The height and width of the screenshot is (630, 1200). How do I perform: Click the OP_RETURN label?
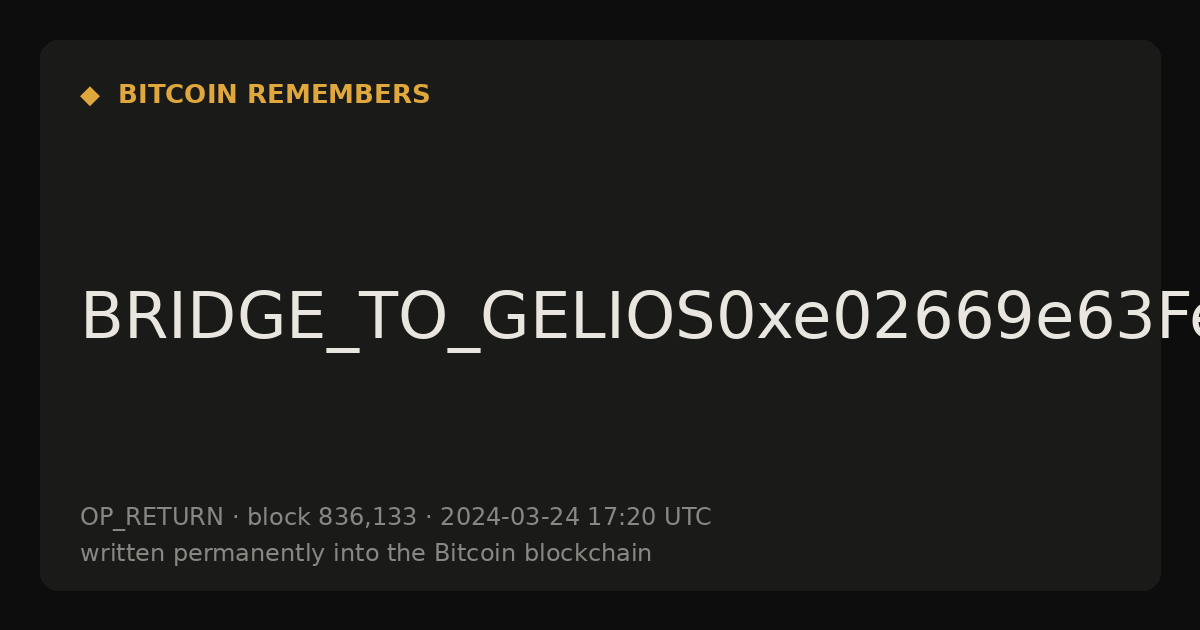click(152, 518)
